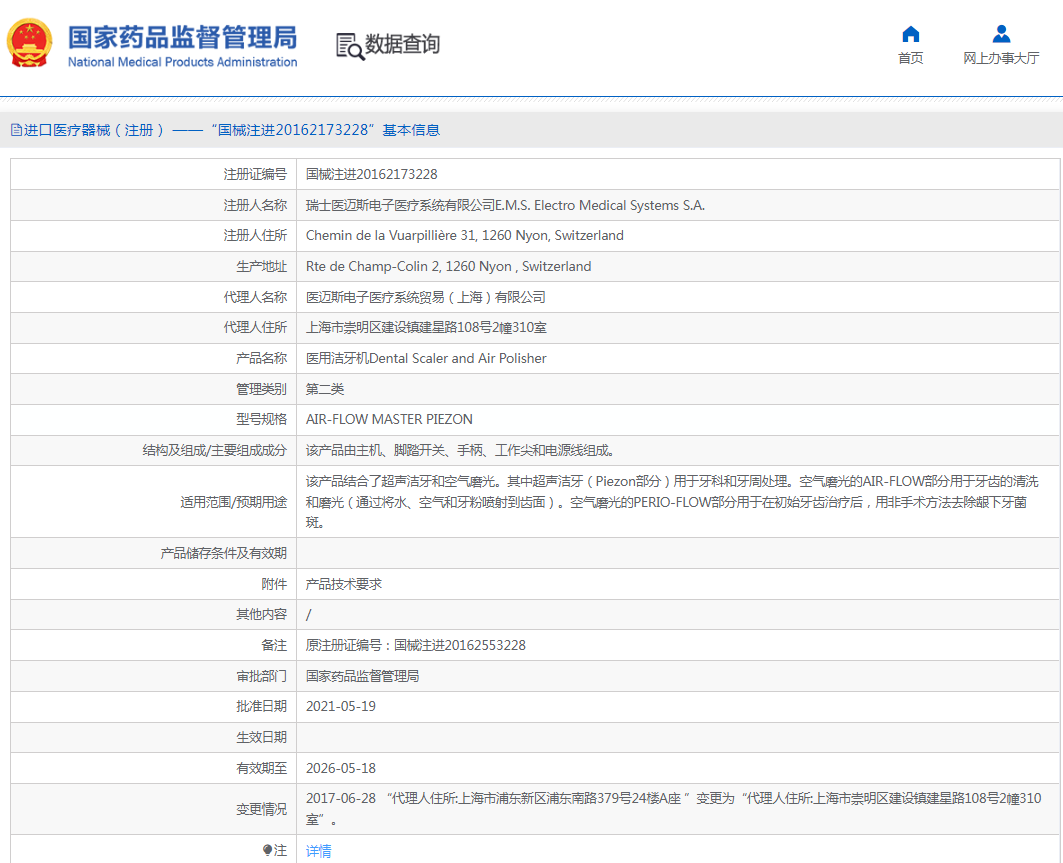
Task: Click the original registration number 国械注进20162553228
Action: [x=460, y=645]
